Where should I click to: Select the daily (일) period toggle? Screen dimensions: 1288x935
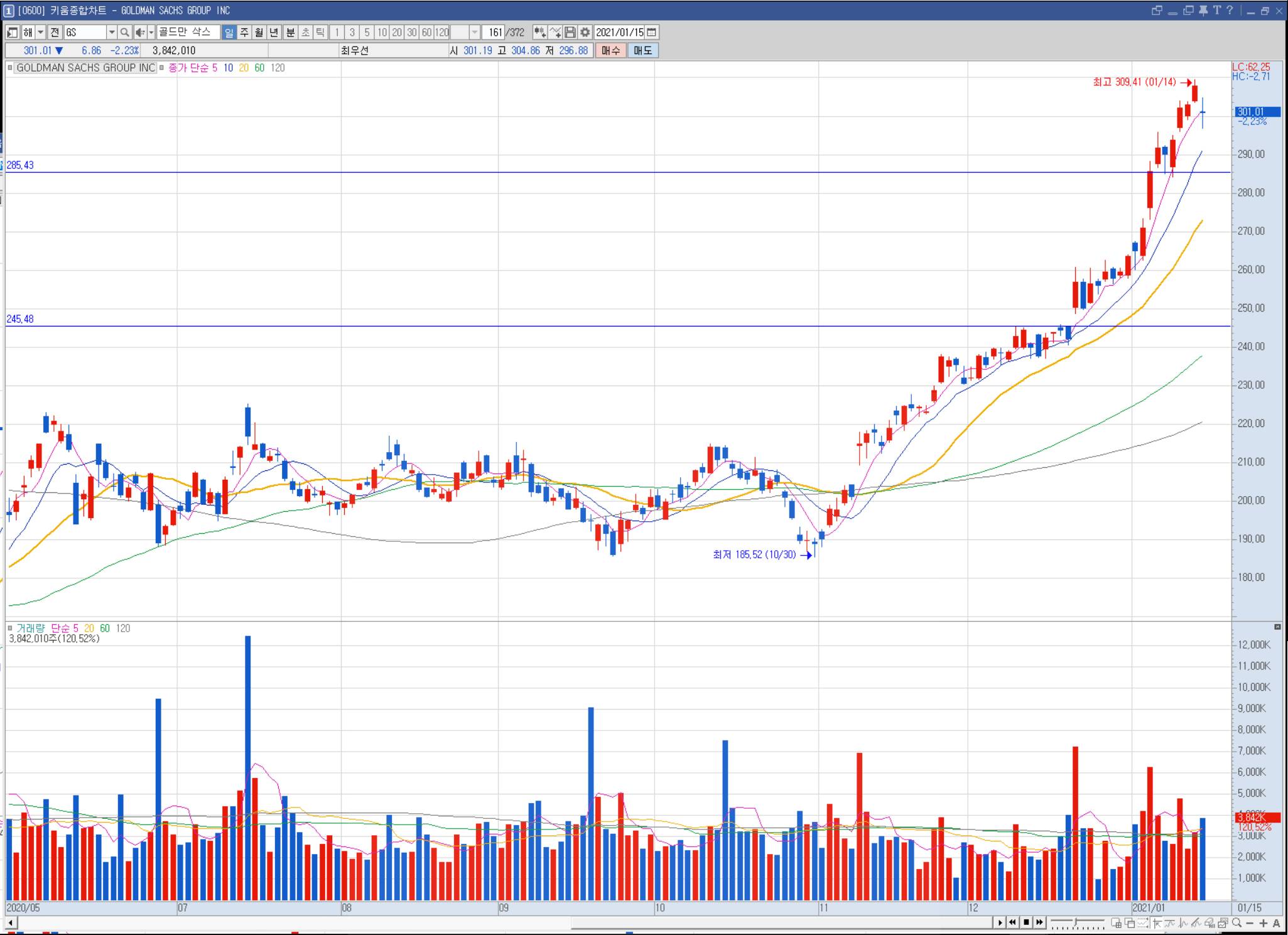[229, 32]
